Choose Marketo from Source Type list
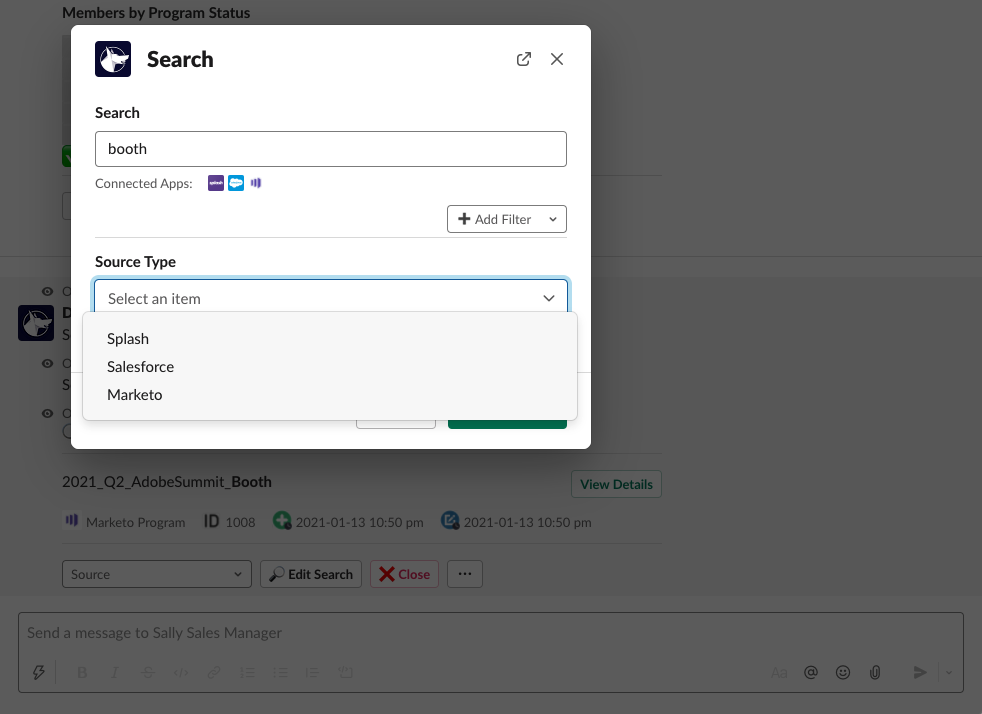This screenshot has width=982, height=714. [x=134, y=395]
